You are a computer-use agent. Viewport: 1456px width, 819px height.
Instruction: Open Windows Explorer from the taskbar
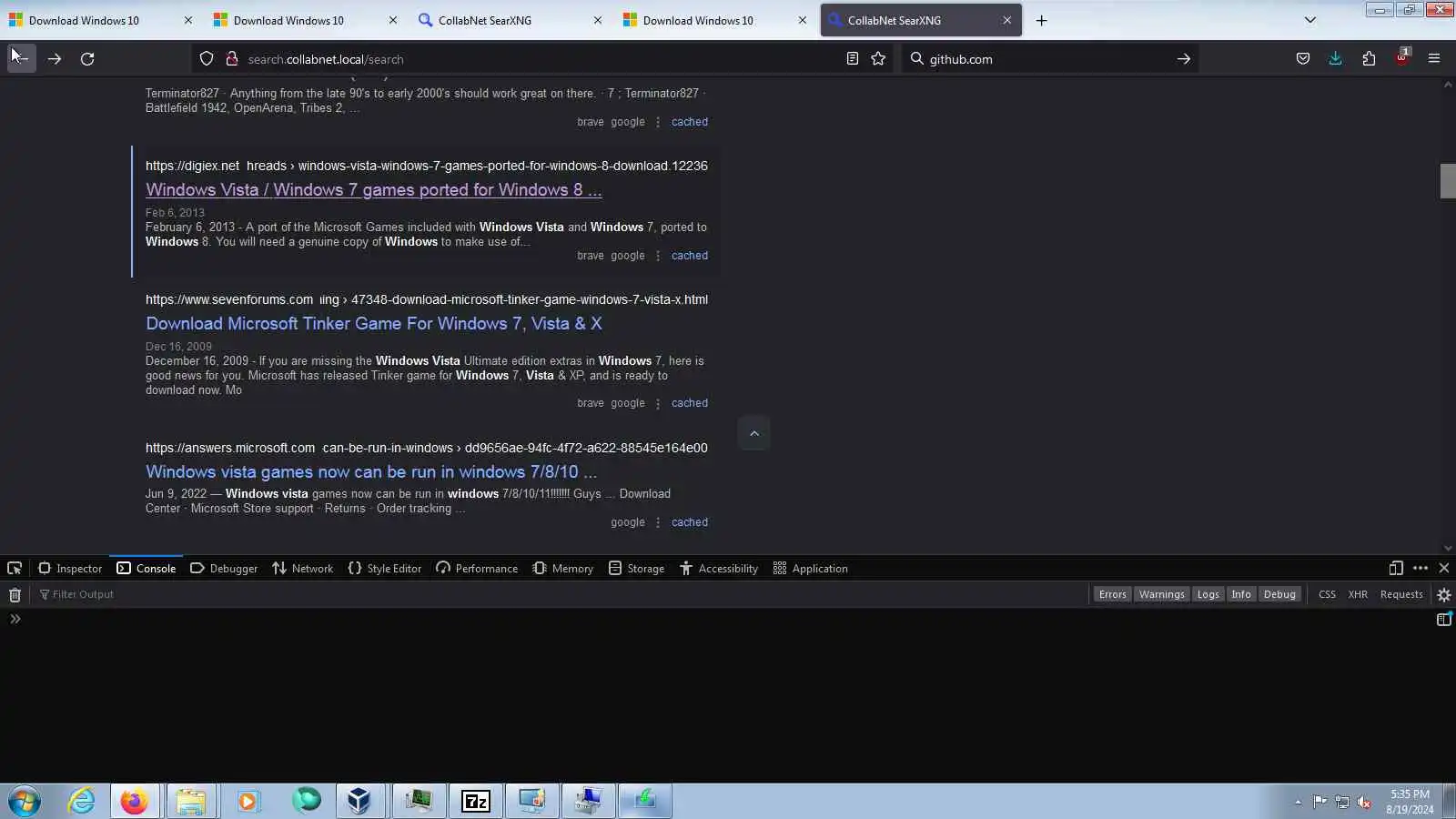coord(191,802)
